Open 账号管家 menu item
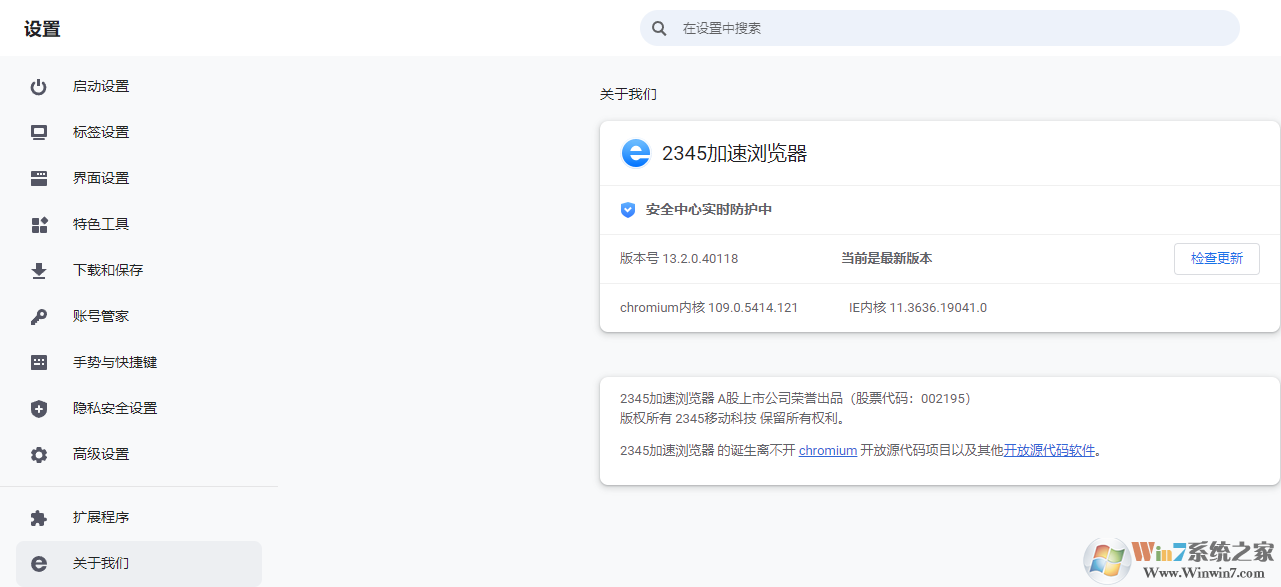Image resolution: width=1281 pixels, height=587 pixels. pyautogui.click(x=139, y=317)
